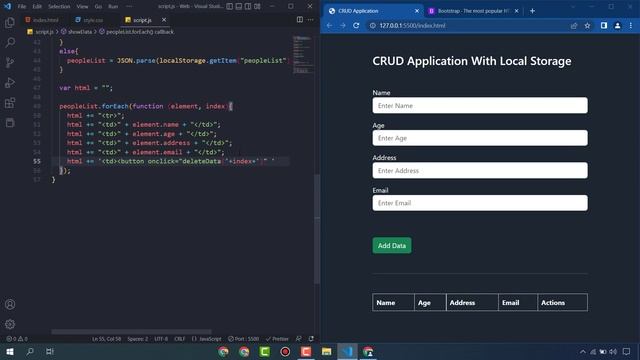
Task: Select the browser address bar URL
Action: [x=412, y=25]
